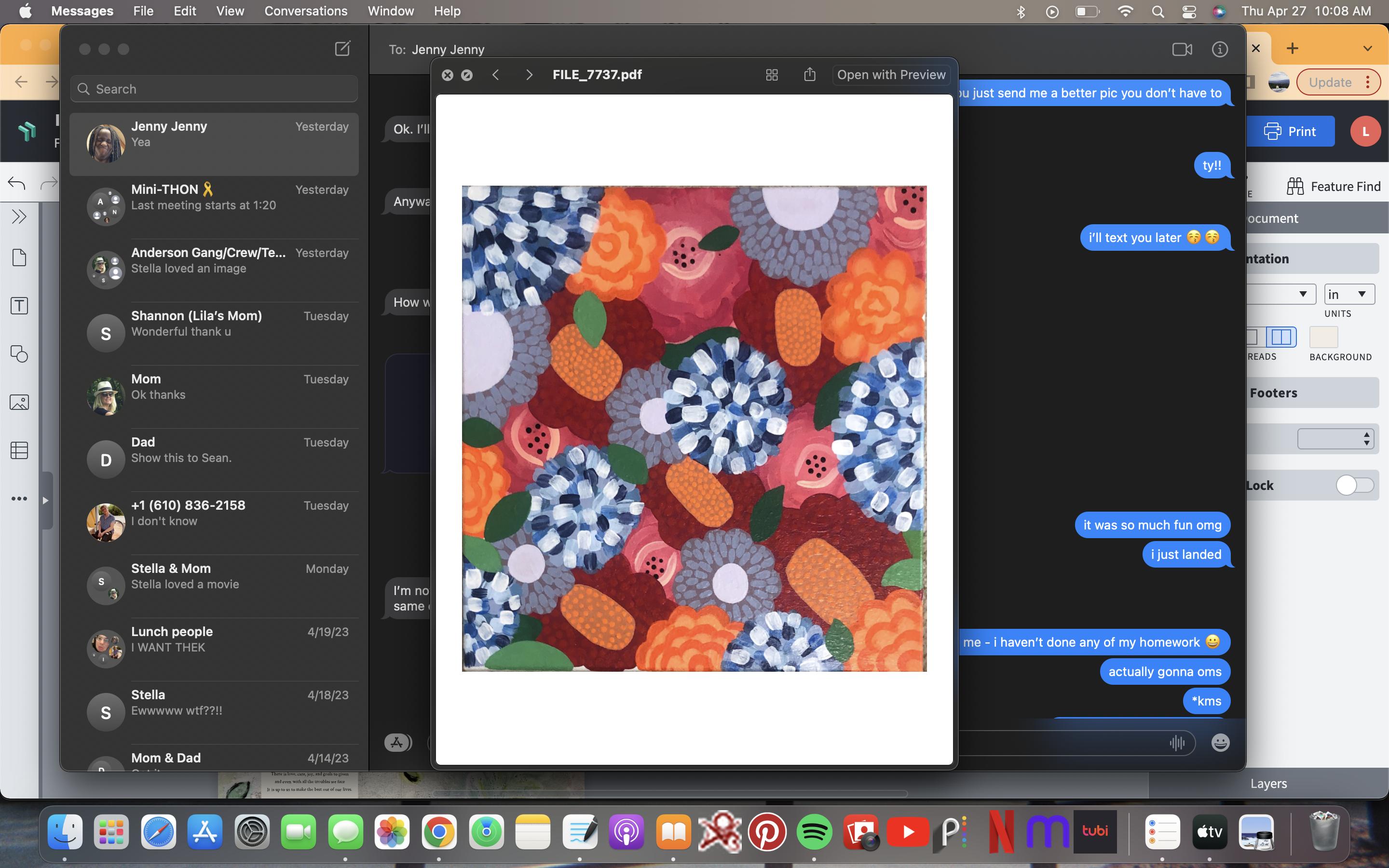Screen dimensions: 1389x868
Task: Open the emoji picker in message field
Action: (1220, 743)
